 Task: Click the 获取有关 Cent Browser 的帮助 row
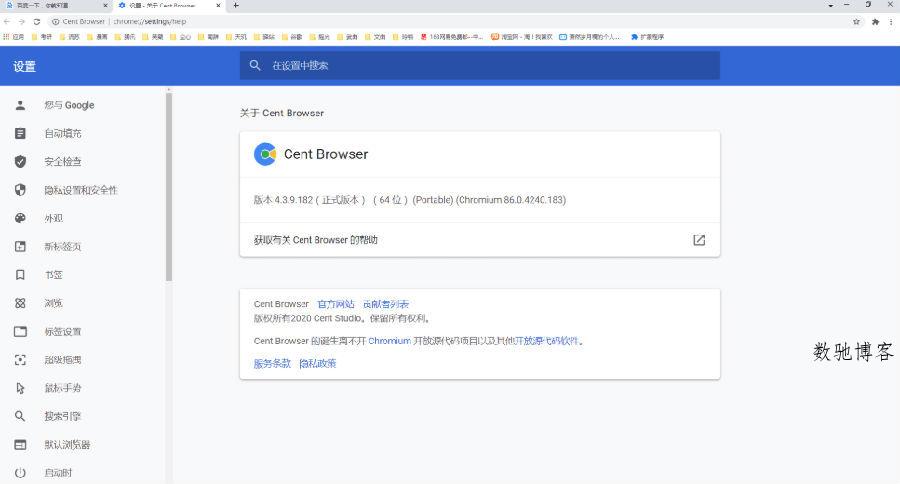click(480, 240)
